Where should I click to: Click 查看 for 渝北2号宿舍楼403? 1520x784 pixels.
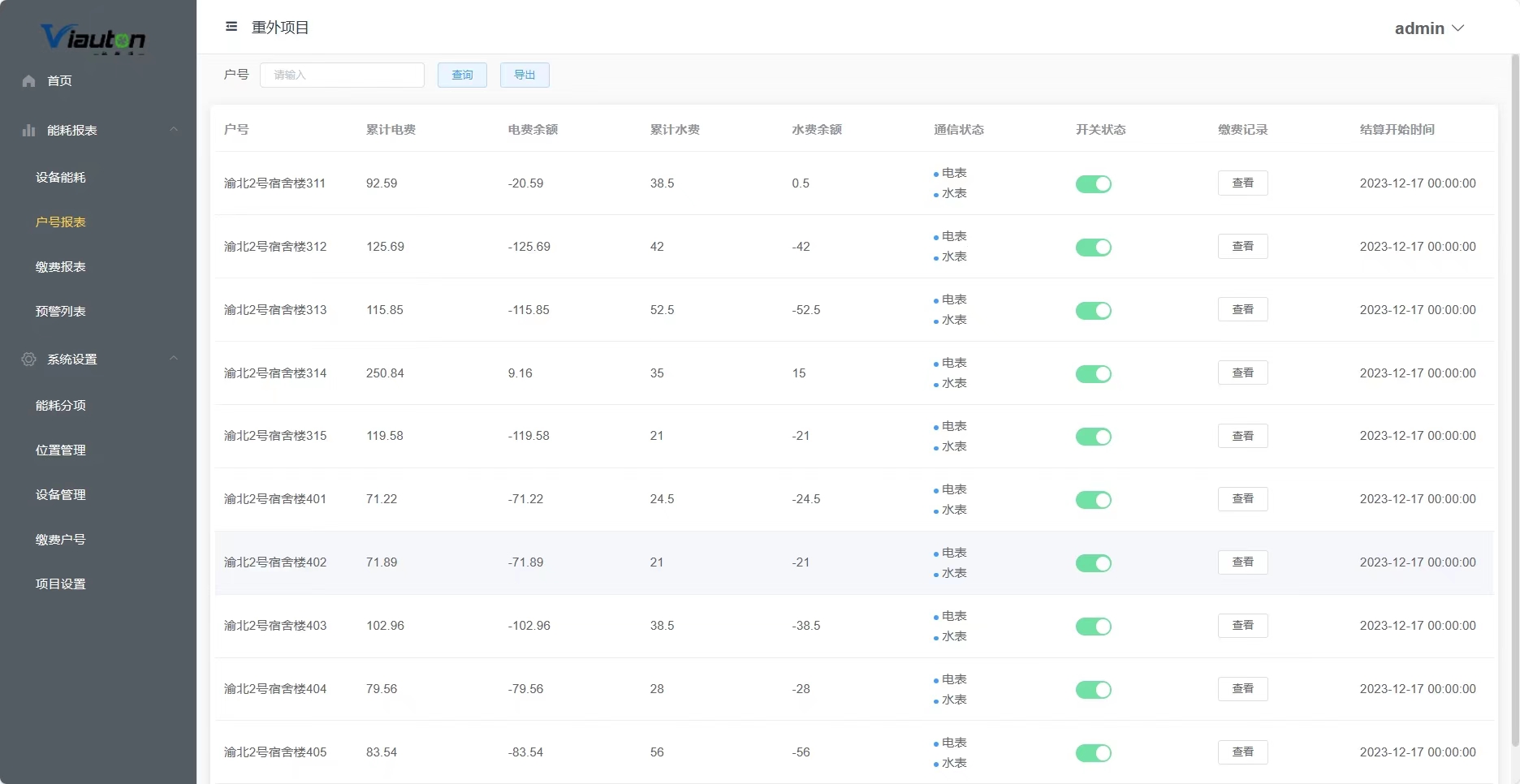(1242, 626)
